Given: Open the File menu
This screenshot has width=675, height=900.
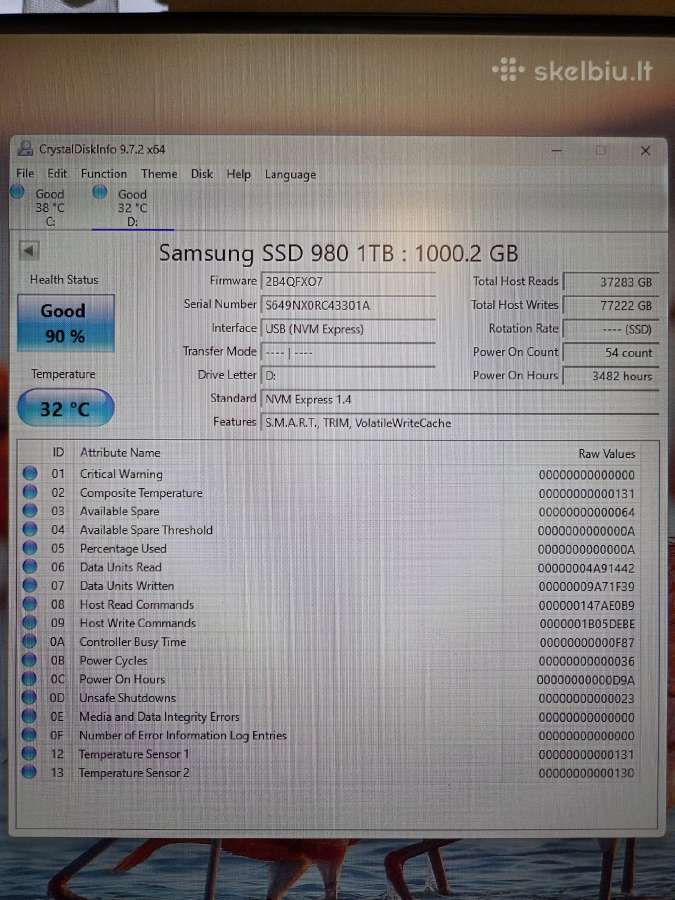Looking at the screenshot, I should coord(25,173).
